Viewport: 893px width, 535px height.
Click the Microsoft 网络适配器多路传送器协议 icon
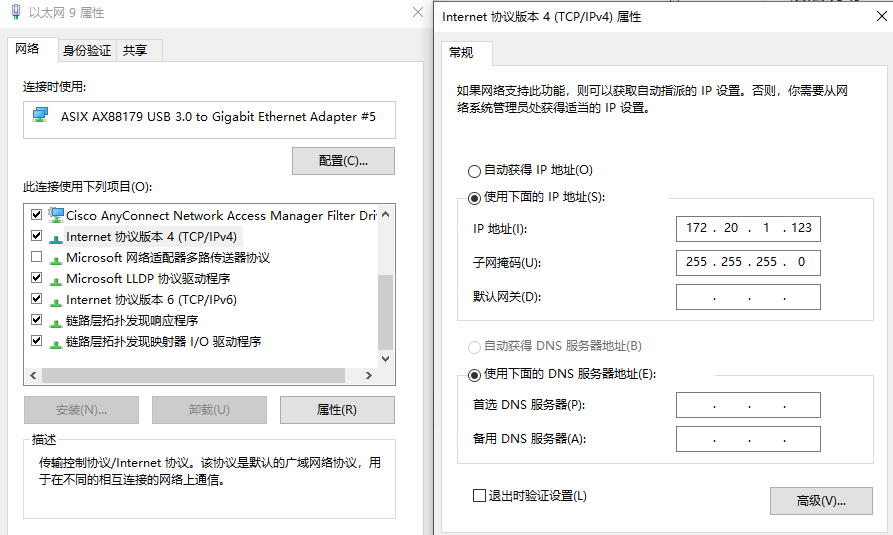click(56, 259)
